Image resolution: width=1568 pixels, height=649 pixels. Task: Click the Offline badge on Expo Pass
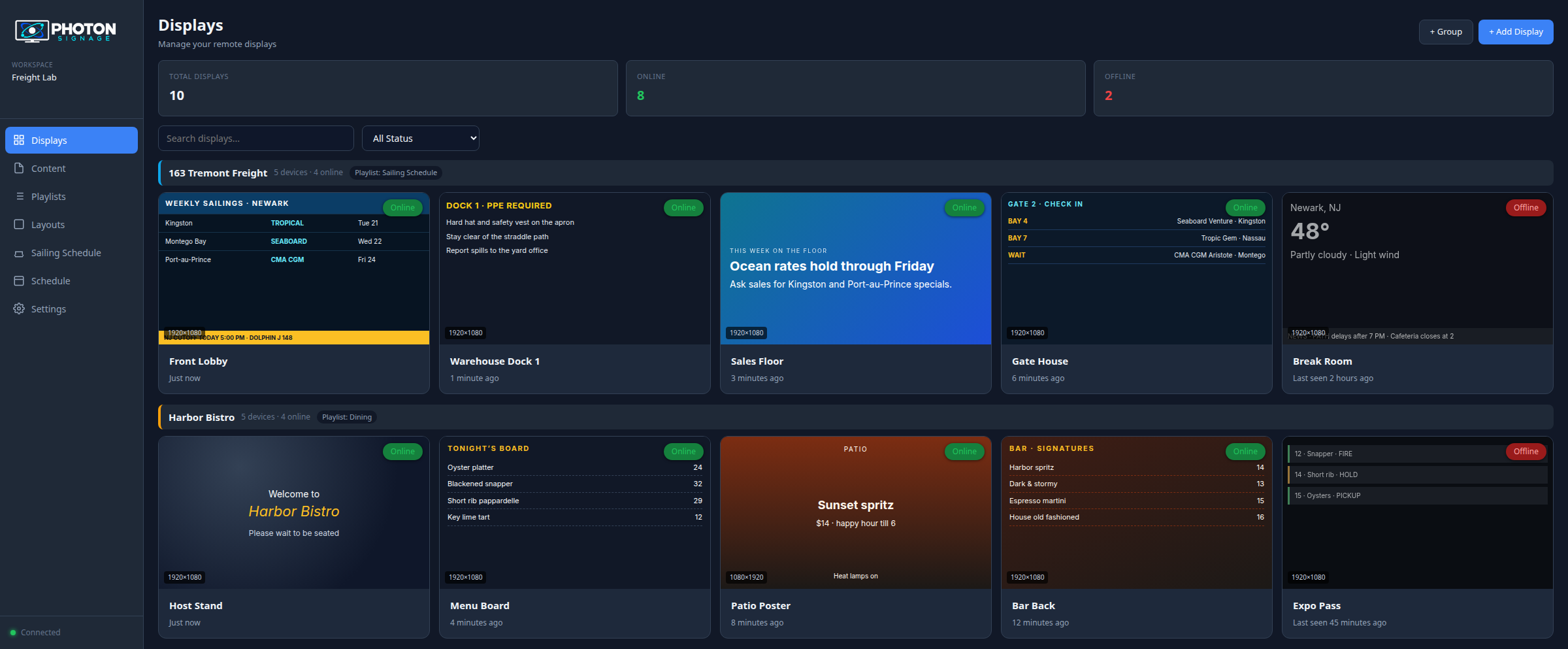point(1526,451)
